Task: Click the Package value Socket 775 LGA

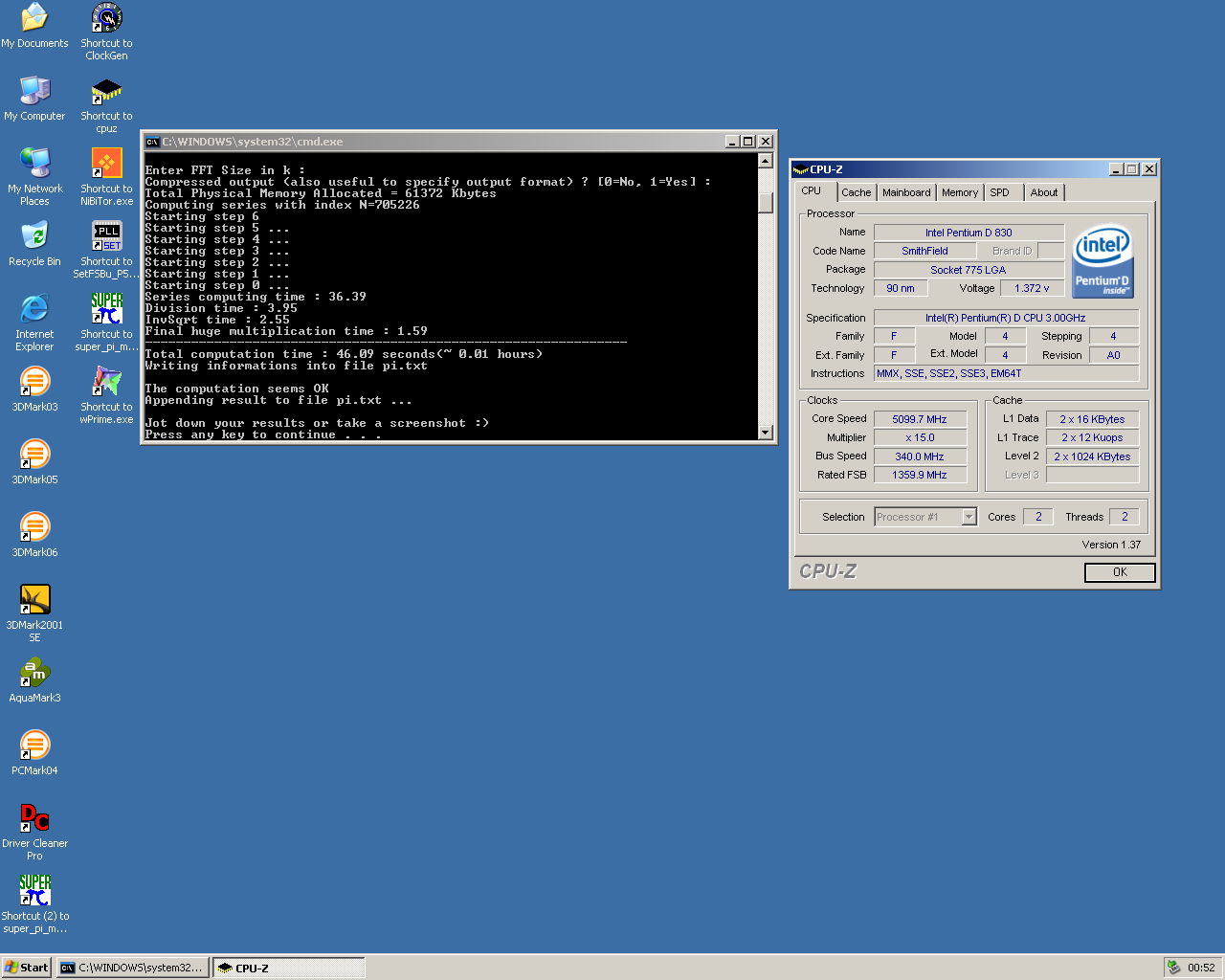Action: tap(969, 270)
